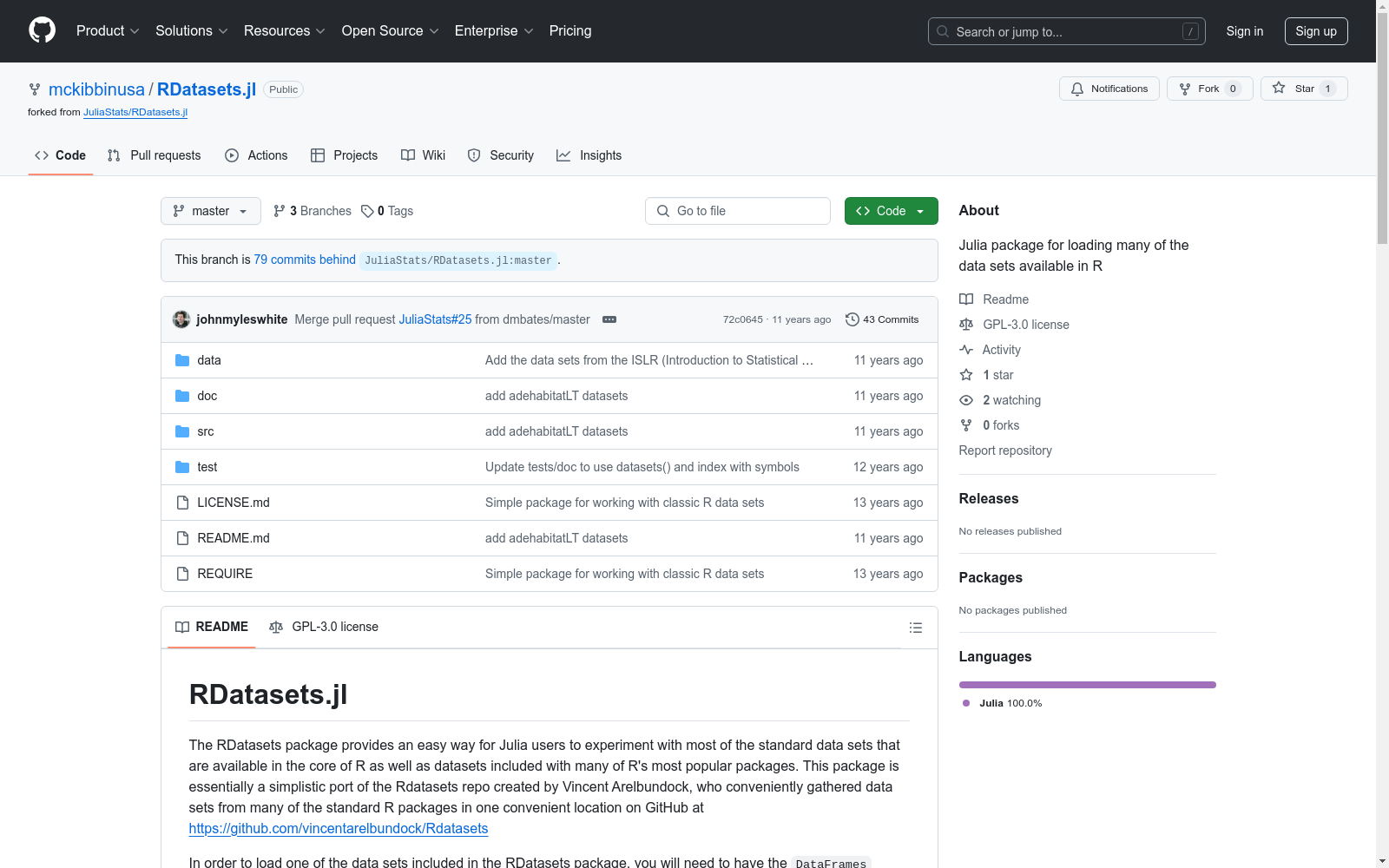Switch to the Security tab
Image resolution: width=1389 pixels, height=868 pixels.
point(501,155)
